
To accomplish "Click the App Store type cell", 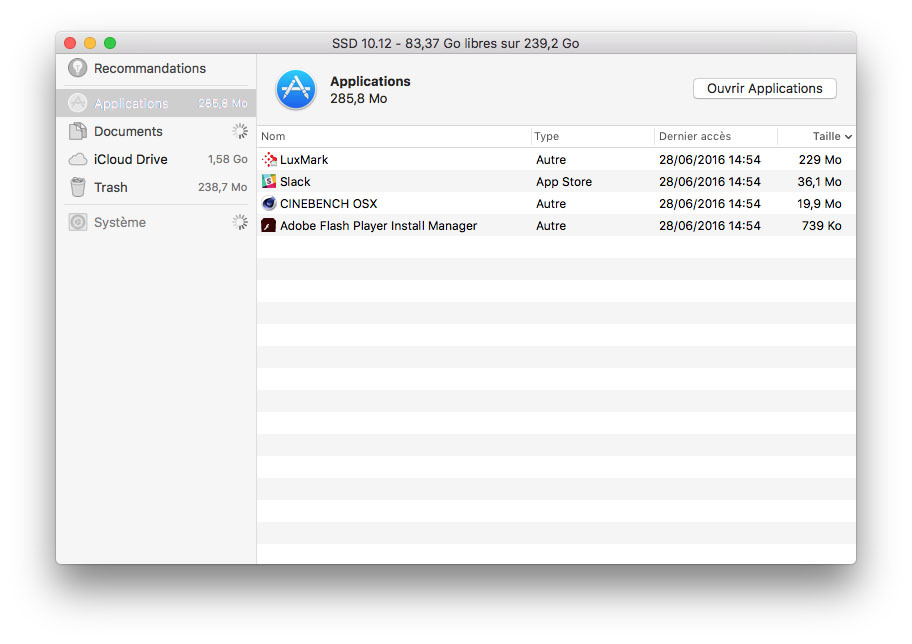I will click(x=564, y=182).
